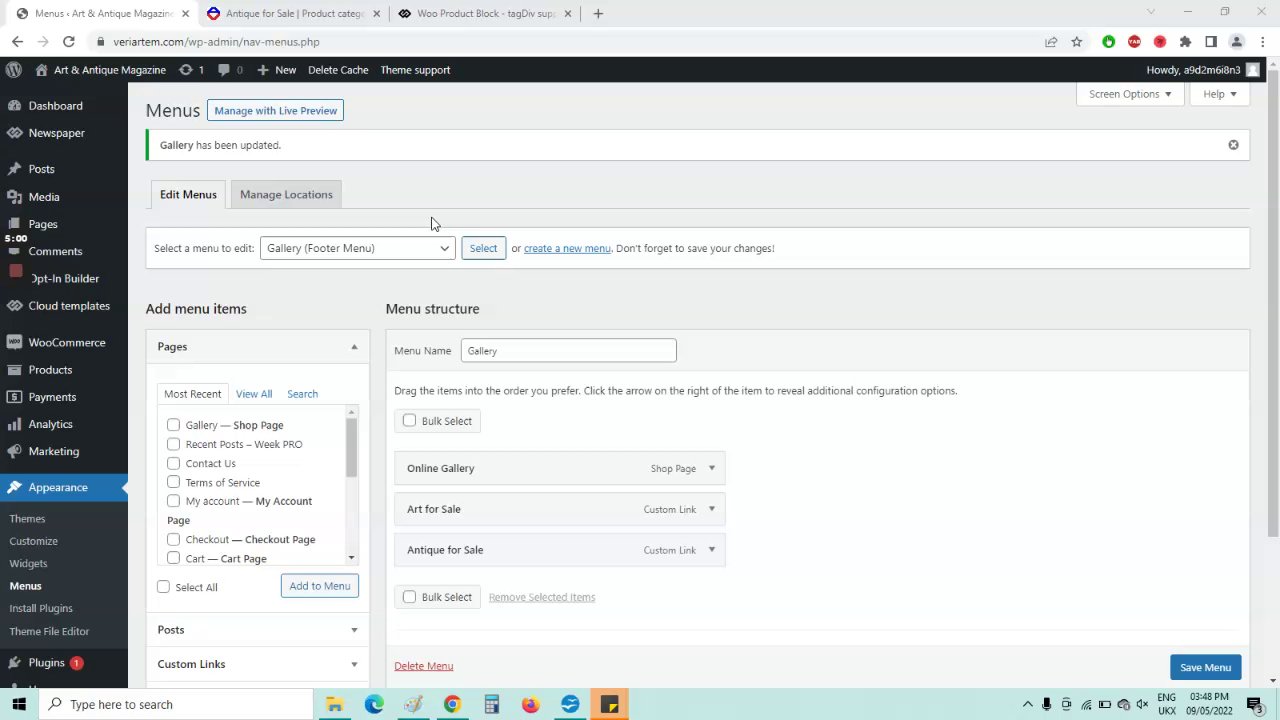Check the My account page checkbox

[174, 501]
